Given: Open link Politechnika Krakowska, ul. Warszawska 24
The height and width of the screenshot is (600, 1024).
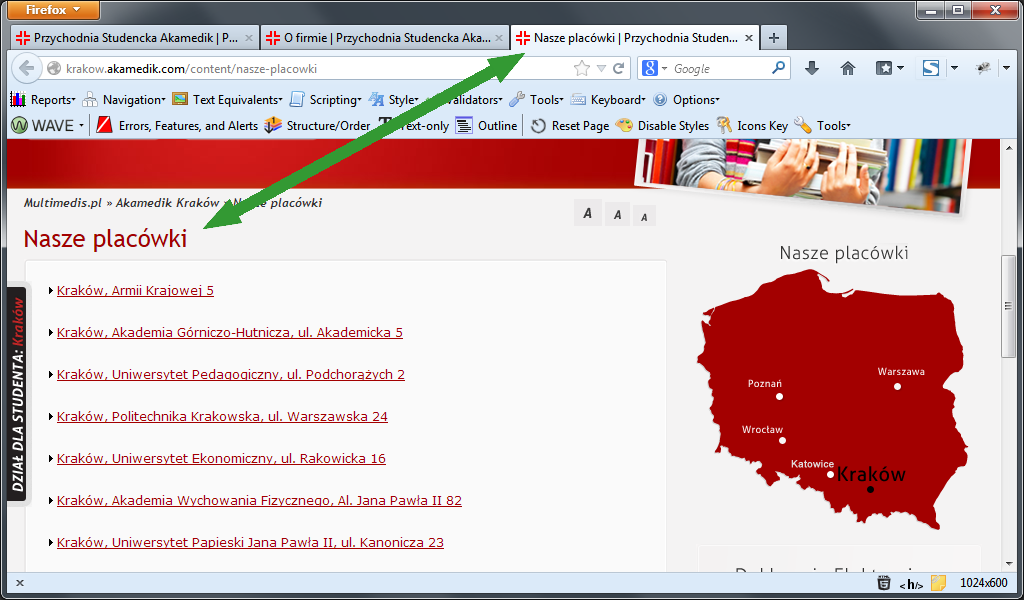Looking at the screenshot, I should tap(222, 417).
